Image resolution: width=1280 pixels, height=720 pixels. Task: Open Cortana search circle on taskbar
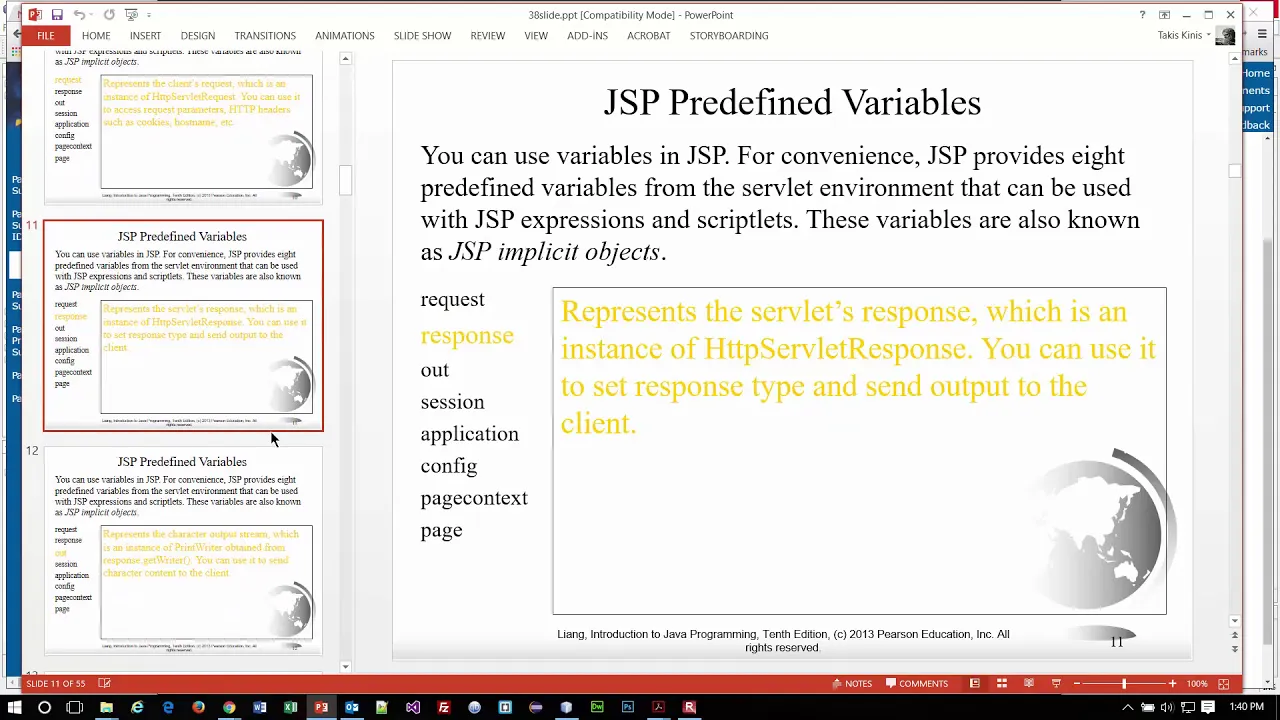(44, 707)
